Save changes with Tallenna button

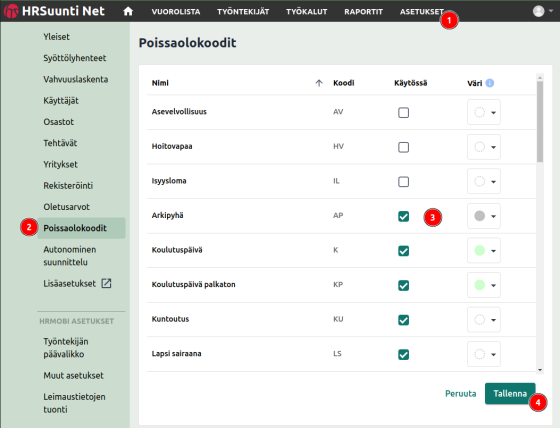[x=510, y=393]
